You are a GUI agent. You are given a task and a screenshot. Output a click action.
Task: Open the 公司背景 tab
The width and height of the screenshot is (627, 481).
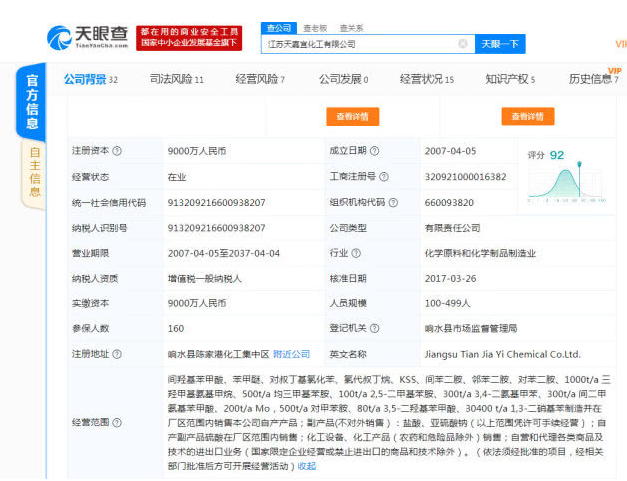click(x=91, y=79)
